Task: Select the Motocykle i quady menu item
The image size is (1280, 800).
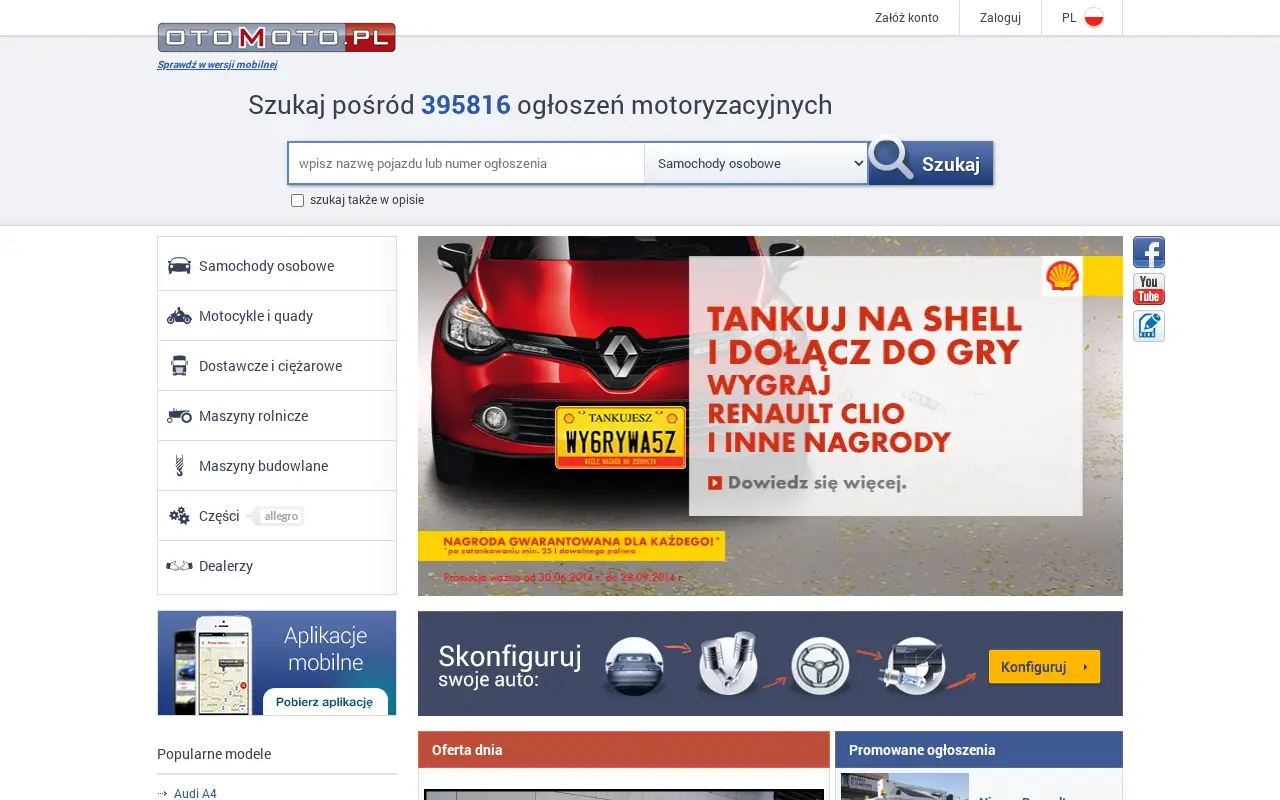Action: [277, 316]
